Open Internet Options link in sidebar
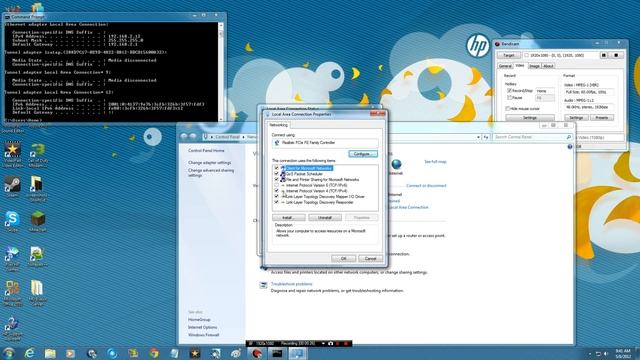This screenshot has height=360, width=640. (202, 327)
